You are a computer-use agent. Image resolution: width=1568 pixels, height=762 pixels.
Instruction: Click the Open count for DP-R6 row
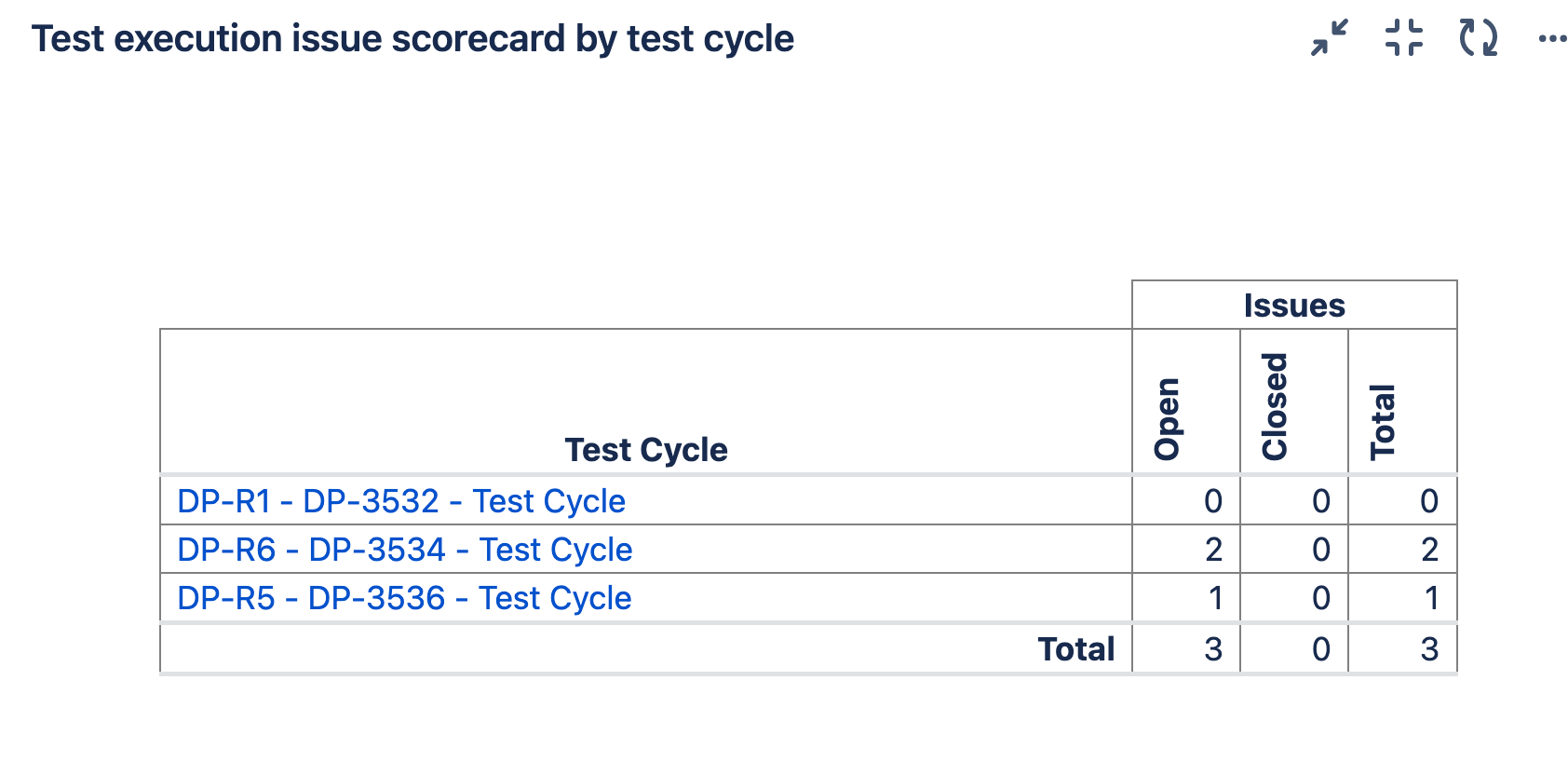1212,550
